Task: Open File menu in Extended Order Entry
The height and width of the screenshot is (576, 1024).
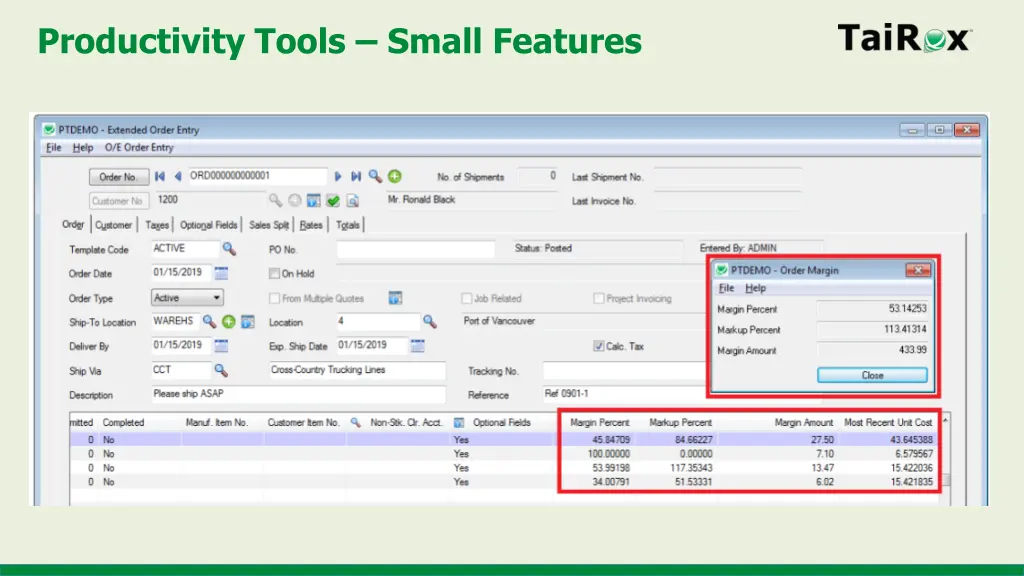Action: (54, 148)
